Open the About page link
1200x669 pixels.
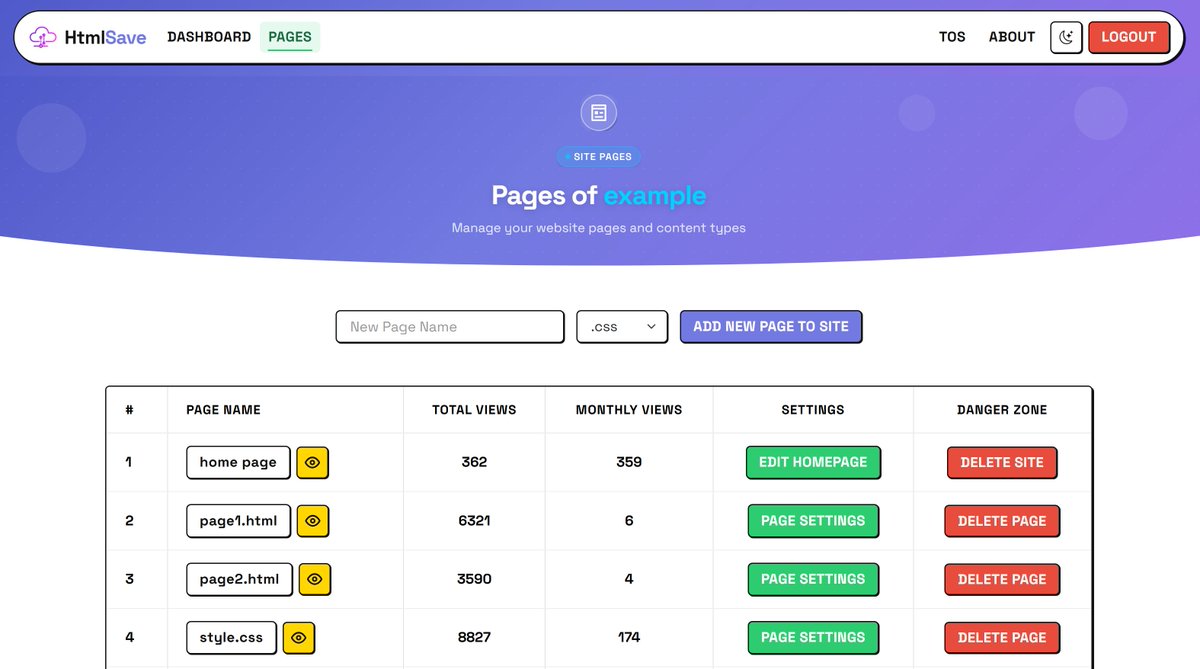tap(1012, 37)
